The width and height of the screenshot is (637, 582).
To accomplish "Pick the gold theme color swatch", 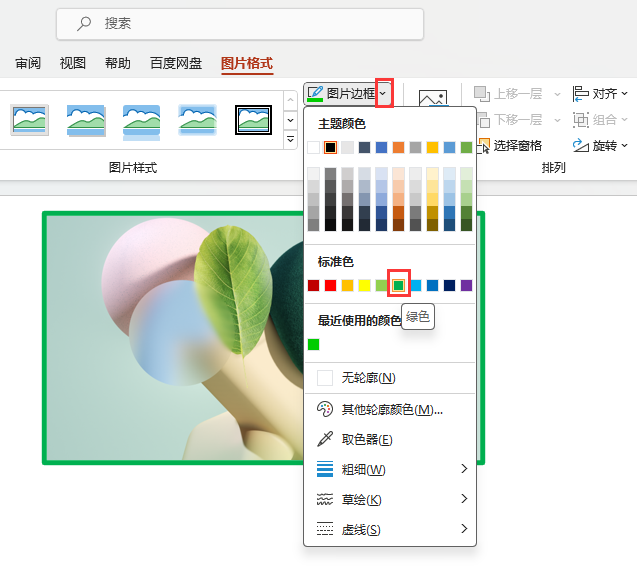I will [x=432, y=147].
